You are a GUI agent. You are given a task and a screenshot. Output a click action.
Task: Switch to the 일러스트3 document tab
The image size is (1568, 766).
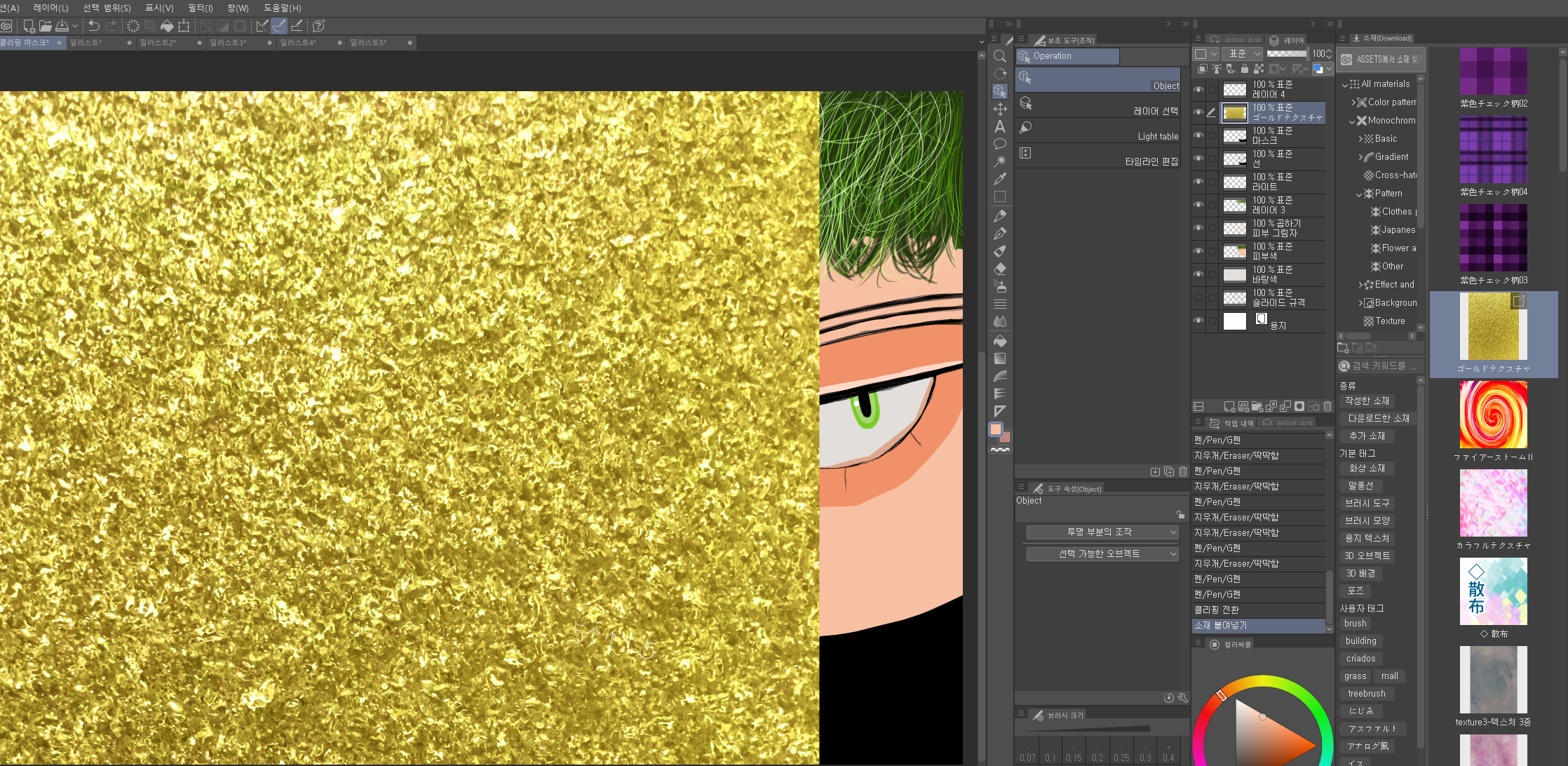pyautogui.click(x=229, y=42)
